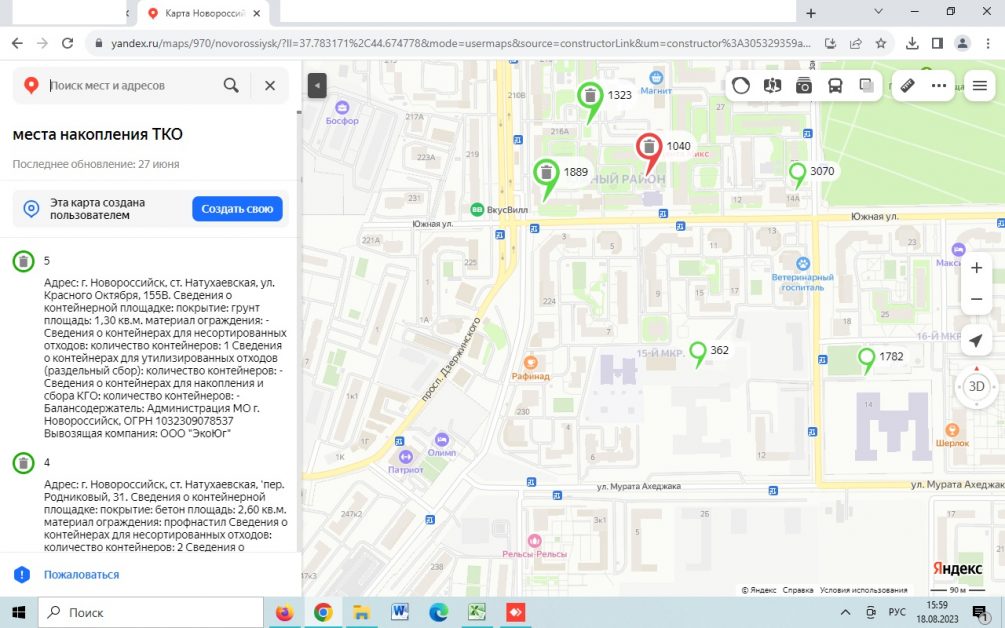The width and height of the screenshot is (1005, 628).
Task: Click the search magnifier icon
Action: tap(231, 86)
